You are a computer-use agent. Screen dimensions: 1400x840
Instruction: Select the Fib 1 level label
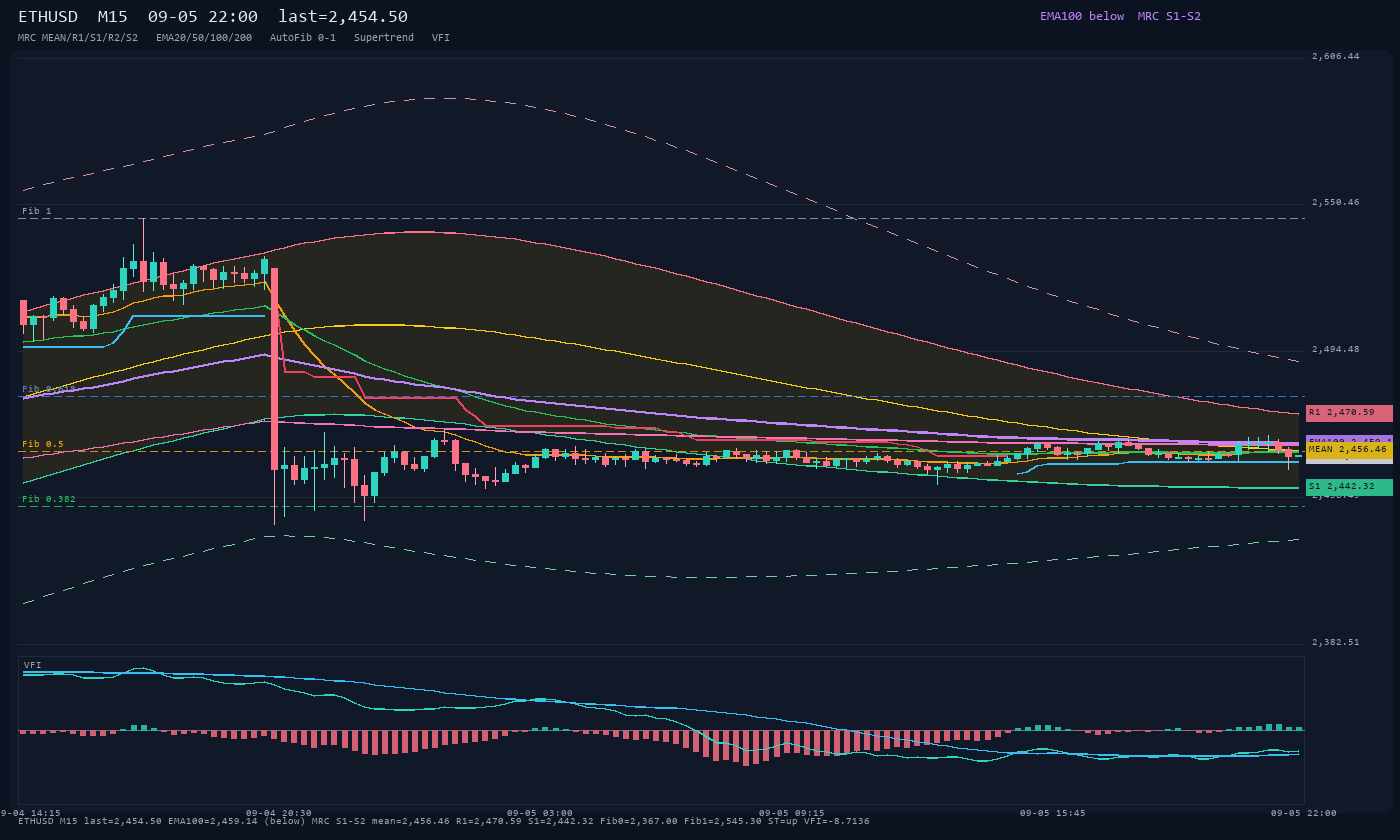(37, 211)
